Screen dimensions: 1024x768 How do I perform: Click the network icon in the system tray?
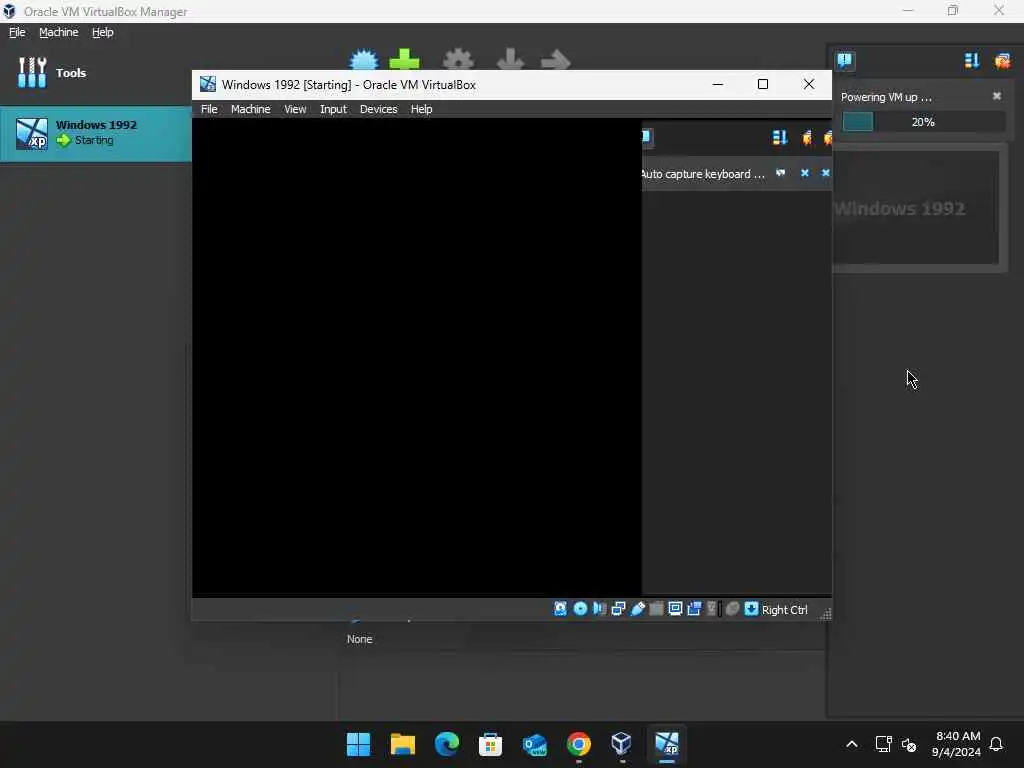tap(883, 744)
